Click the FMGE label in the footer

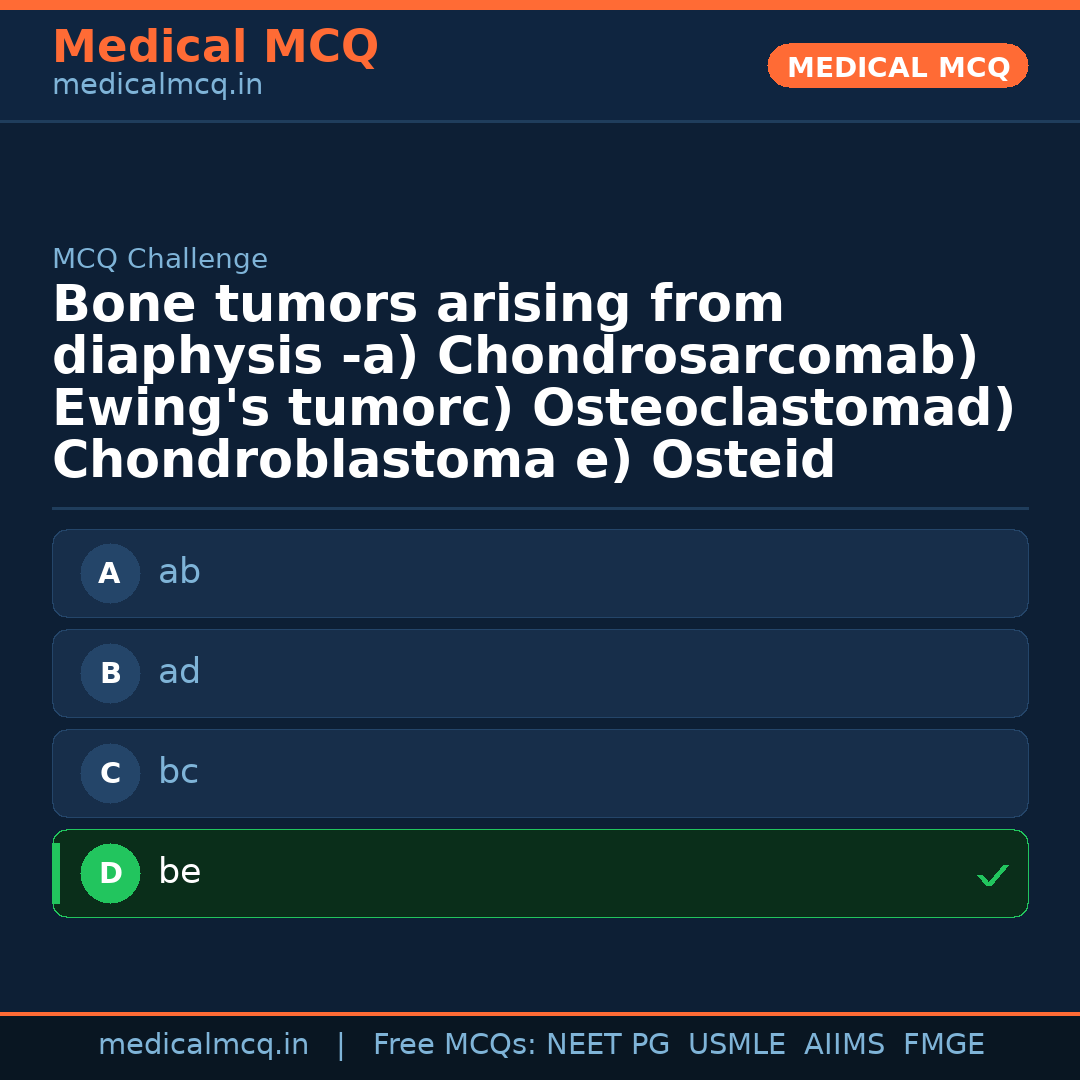click(x=943, y=1044)
